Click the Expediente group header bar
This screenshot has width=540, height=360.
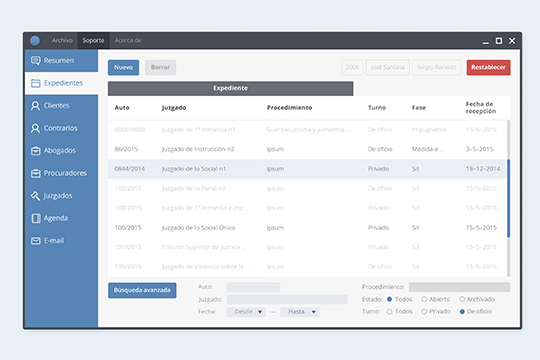[230, 88]
